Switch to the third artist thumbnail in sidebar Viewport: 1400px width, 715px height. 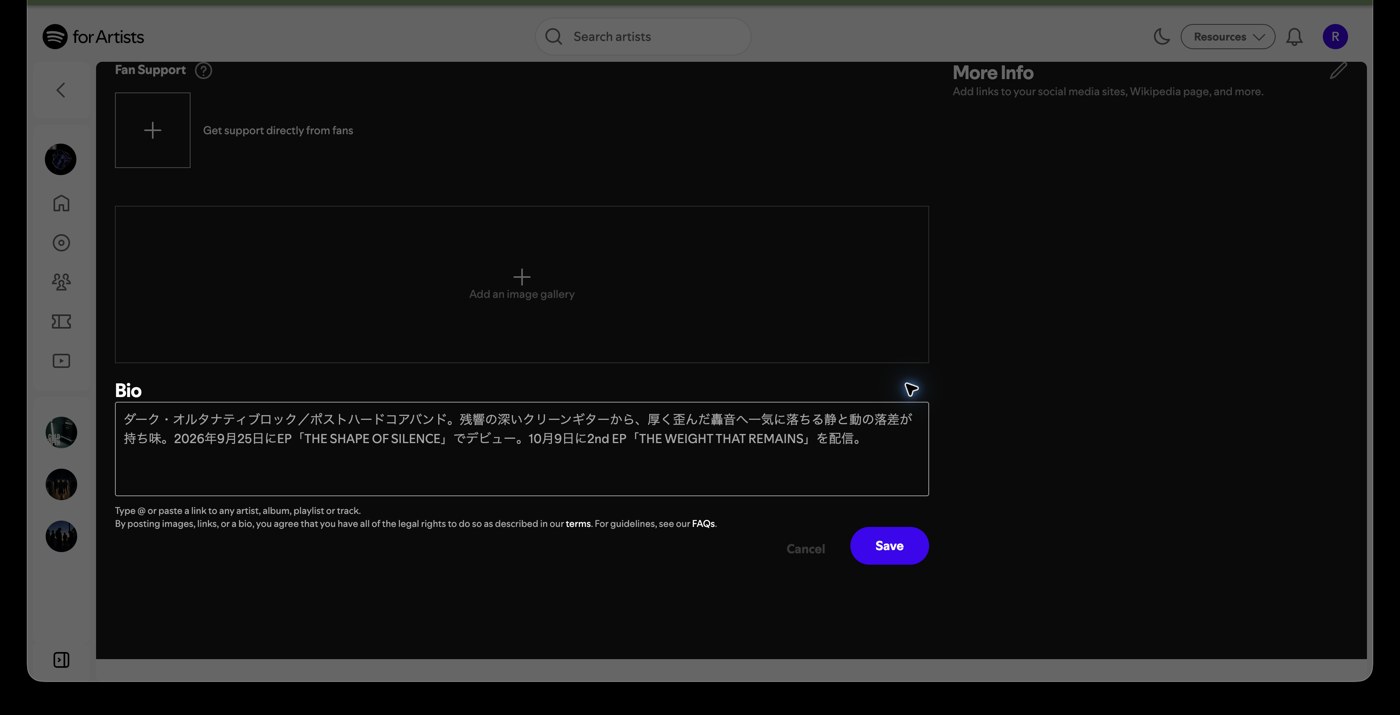61,484
